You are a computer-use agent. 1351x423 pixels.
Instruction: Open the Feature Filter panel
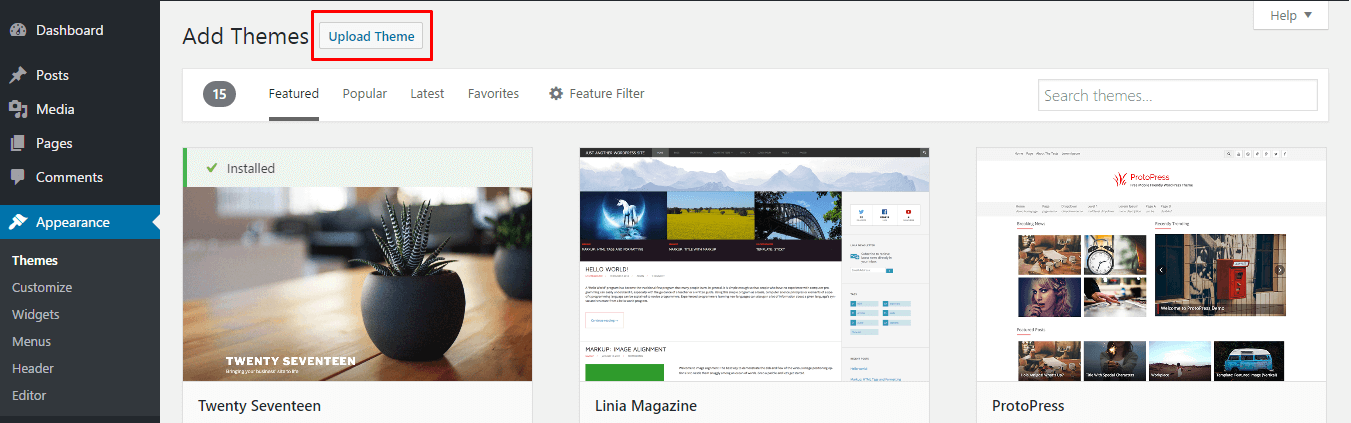(x=596, y=93)
